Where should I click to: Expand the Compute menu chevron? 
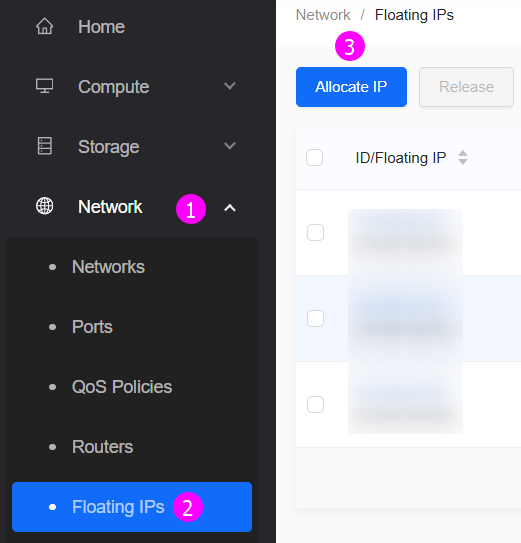[x=230, y=86]
